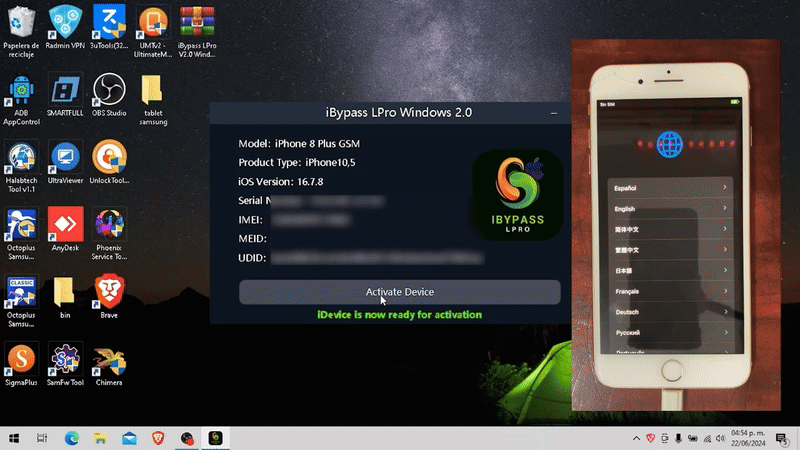Click the IMEI label
The width and height of the screenshot is (800, 450).
[x=250, y=220]
